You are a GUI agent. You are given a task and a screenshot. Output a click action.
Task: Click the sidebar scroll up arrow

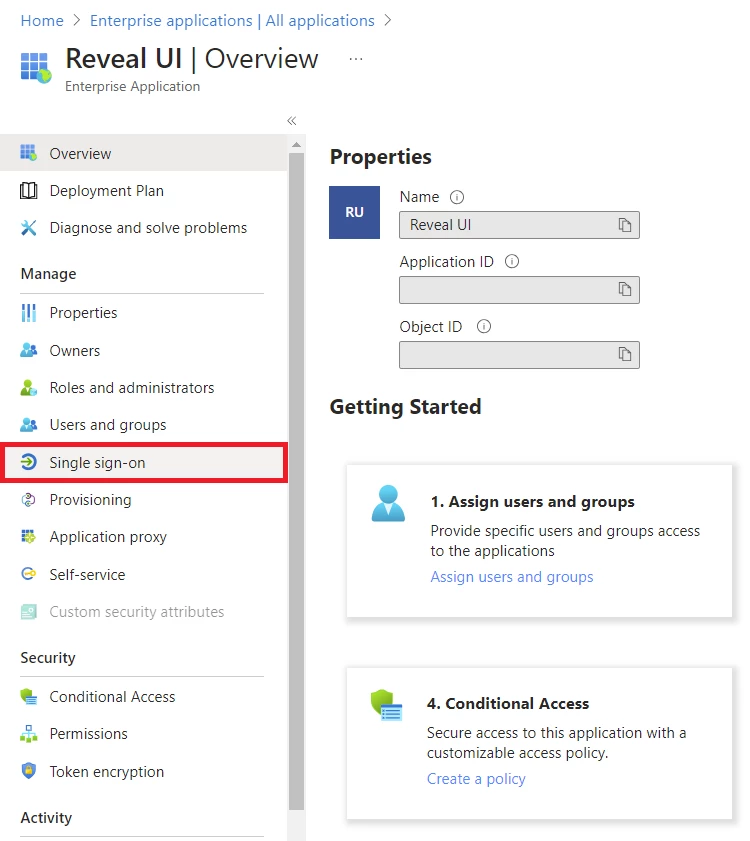[x=296, y=145]
